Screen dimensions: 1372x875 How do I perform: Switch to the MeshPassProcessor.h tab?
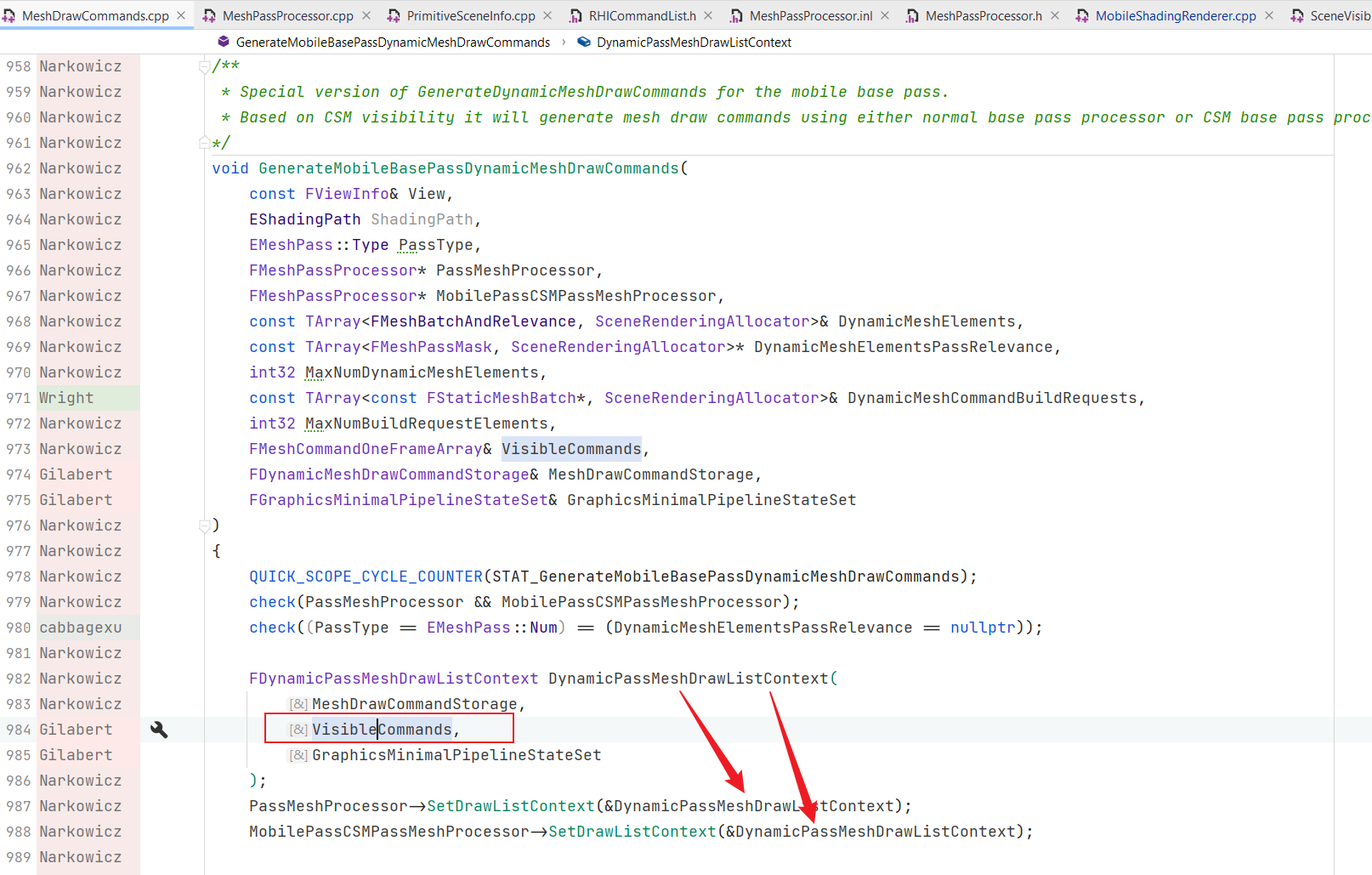pos(984,16)
